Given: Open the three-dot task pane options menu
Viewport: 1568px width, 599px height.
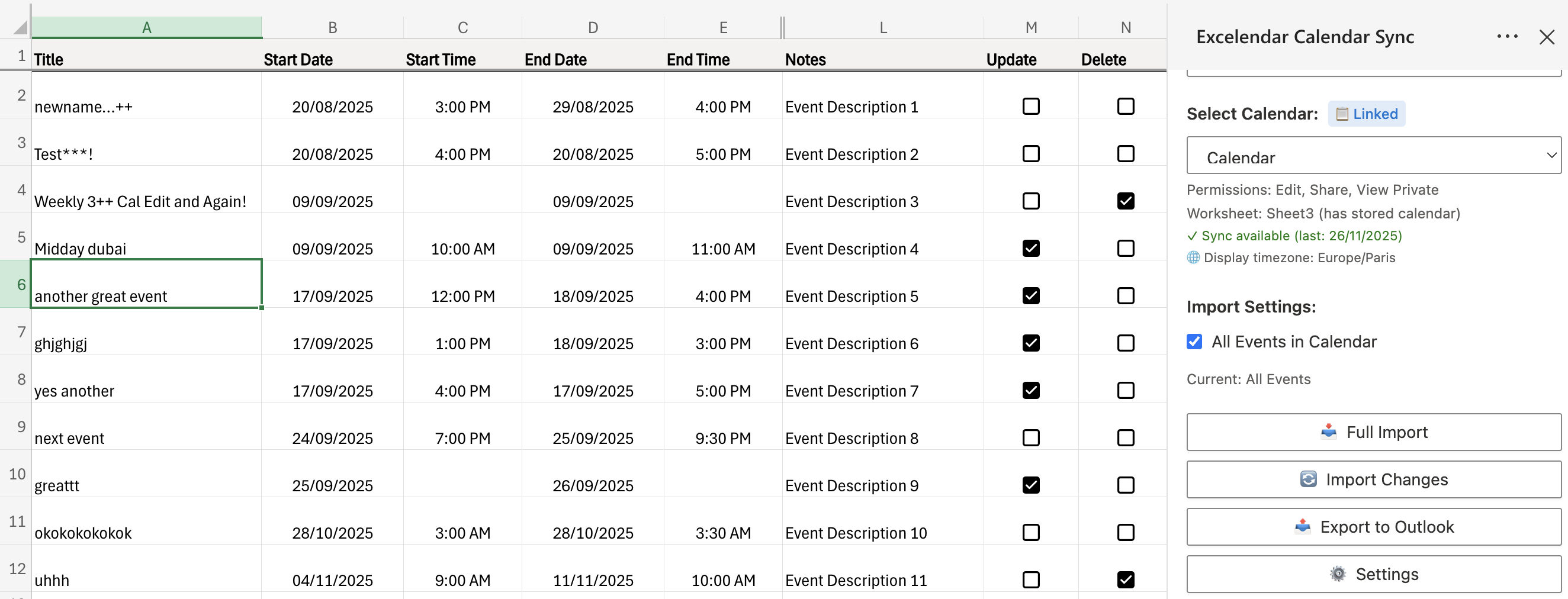Looking at the screenshot, I should (x=1506, y=37).
